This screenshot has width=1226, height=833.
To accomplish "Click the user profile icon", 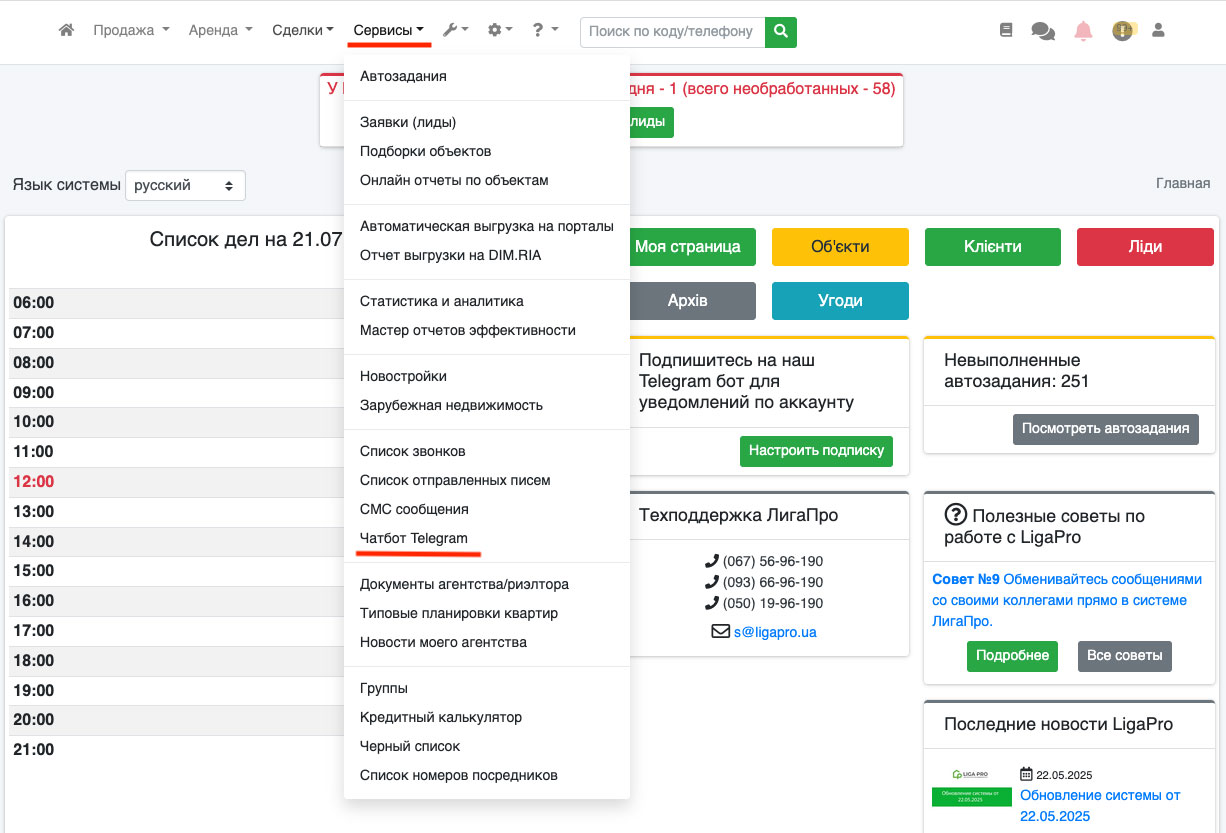I will pyautogui.click(x=1159, y=31).
